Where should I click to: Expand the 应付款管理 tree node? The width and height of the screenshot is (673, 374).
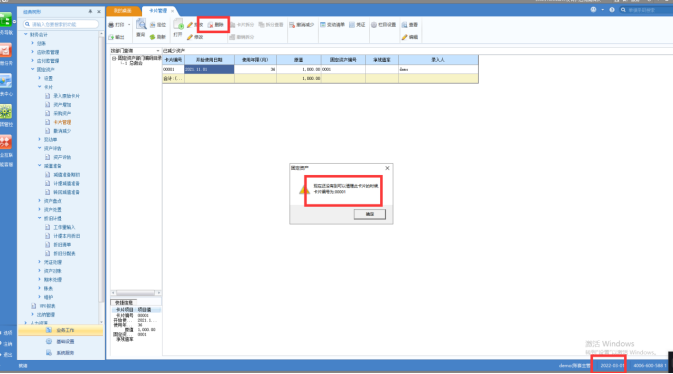click(x=33, y=61)
